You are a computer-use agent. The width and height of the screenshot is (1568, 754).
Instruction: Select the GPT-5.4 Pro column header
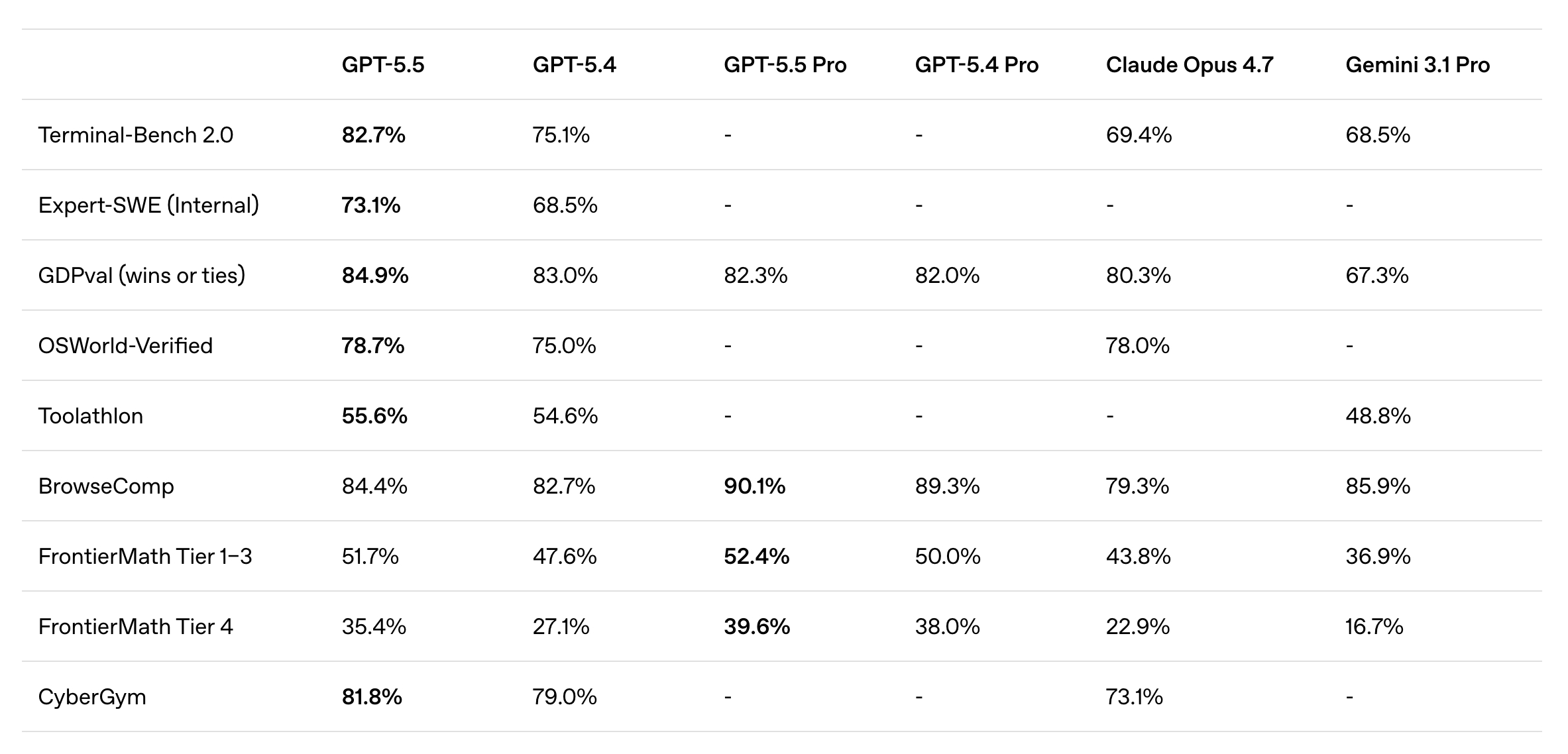(x=976, y=65)
